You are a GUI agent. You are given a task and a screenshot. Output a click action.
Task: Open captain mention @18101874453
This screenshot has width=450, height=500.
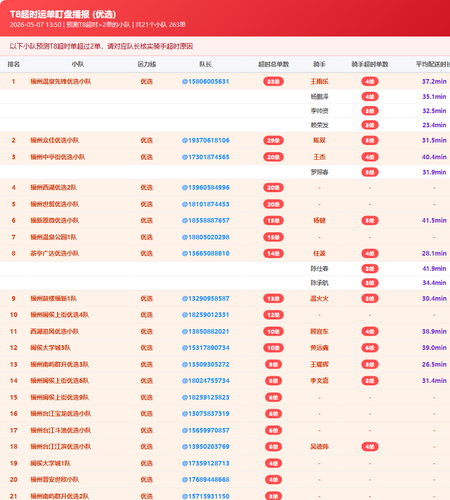pyautogui.click(x=206, y=204)
